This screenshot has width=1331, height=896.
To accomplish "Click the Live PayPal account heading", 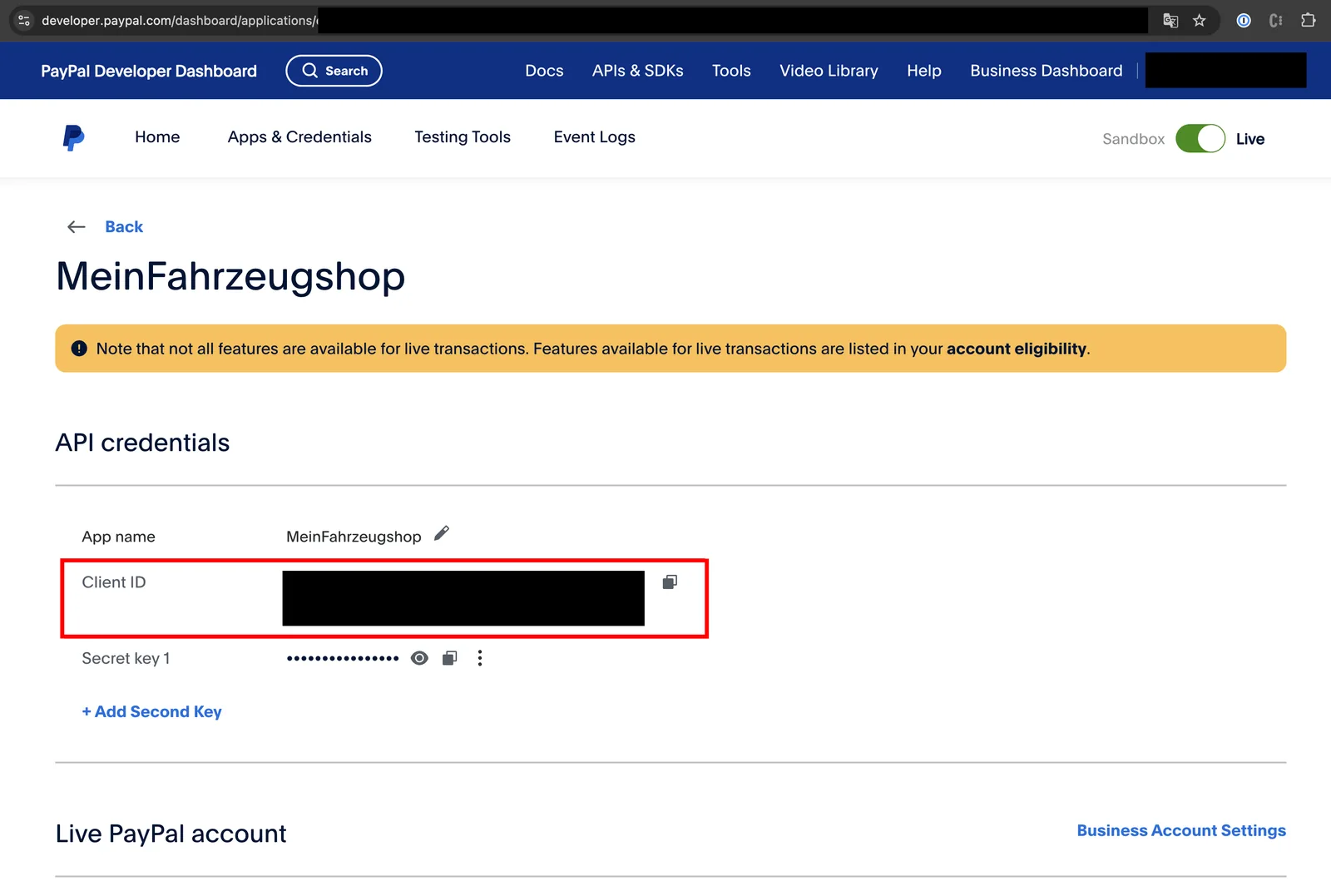I will coord(171,834).
